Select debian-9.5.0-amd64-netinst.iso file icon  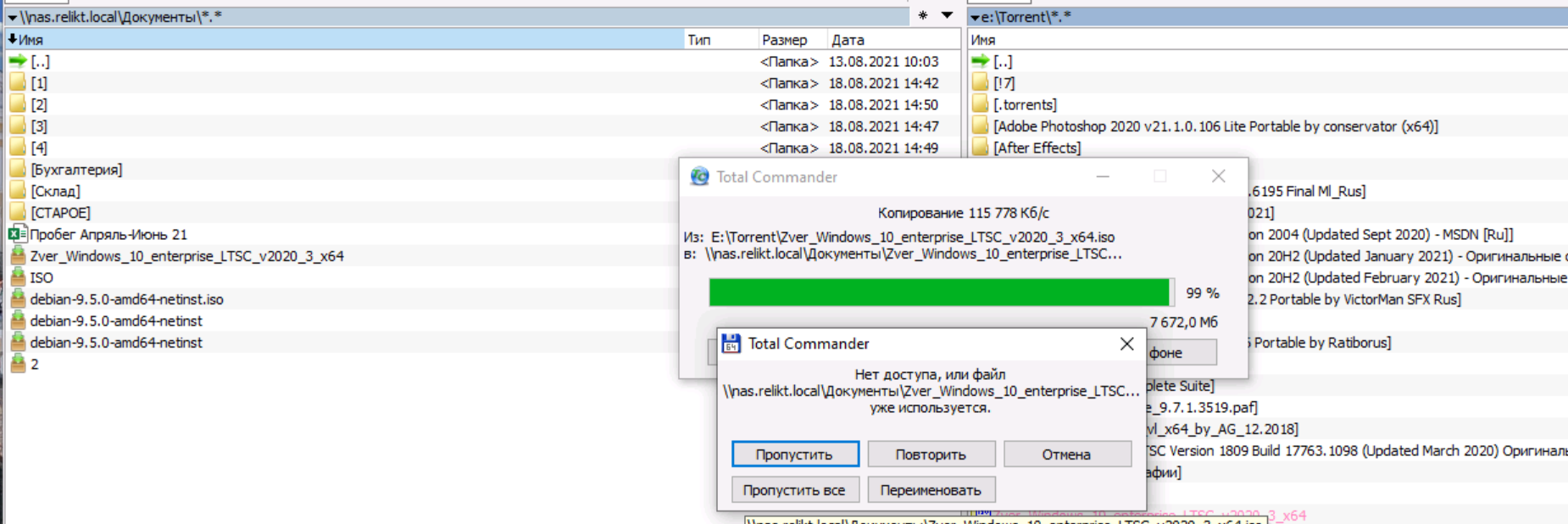click(x=18, y=298)
